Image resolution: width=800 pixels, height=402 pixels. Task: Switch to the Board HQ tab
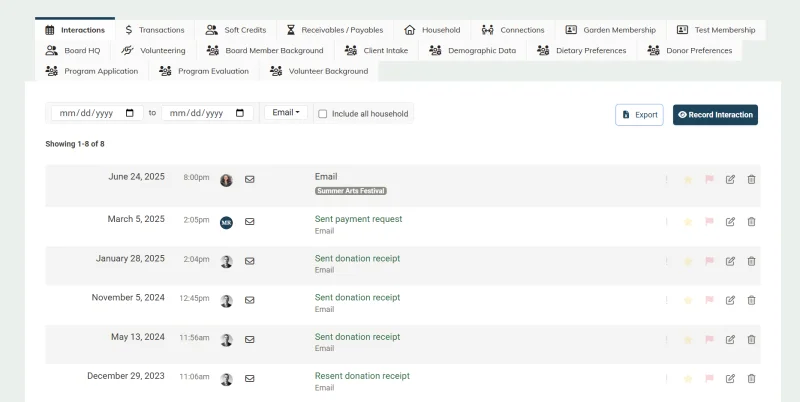click(73, 51)
